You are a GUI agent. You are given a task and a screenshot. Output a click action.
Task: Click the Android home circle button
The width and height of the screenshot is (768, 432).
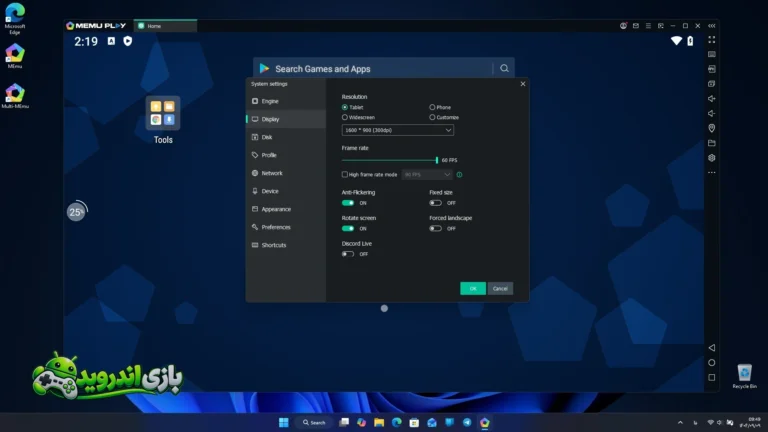[712, 362]
